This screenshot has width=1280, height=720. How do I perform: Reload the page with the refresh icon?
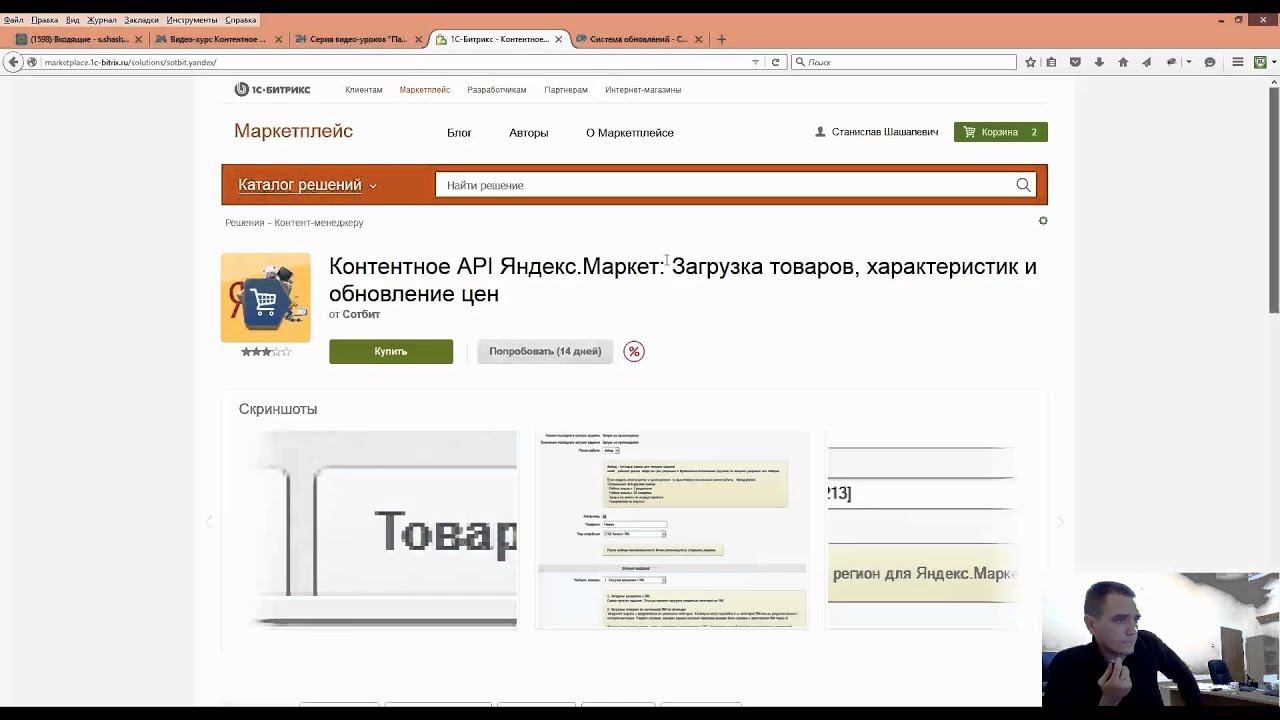pos(775,62)
